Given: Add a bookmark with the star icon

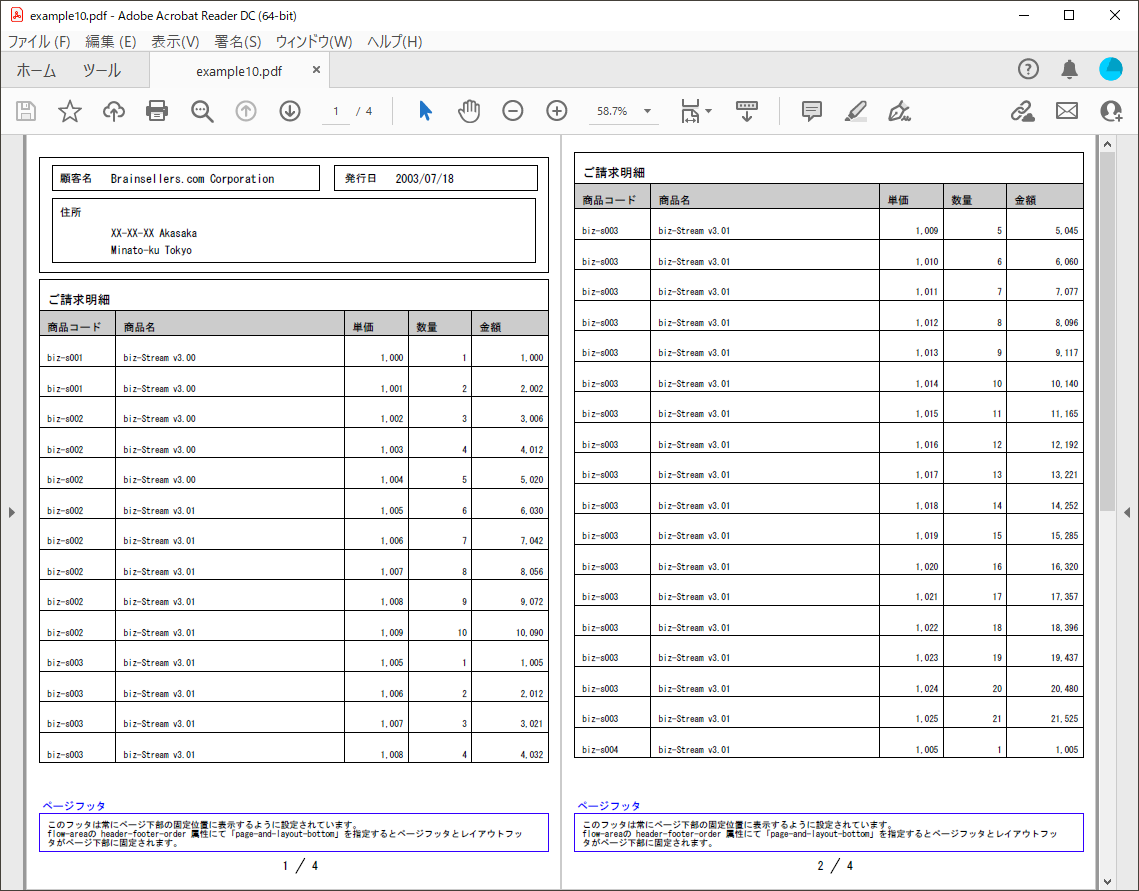Looking at the screenshot, I should pyautogui.click(x=70, y=111).
